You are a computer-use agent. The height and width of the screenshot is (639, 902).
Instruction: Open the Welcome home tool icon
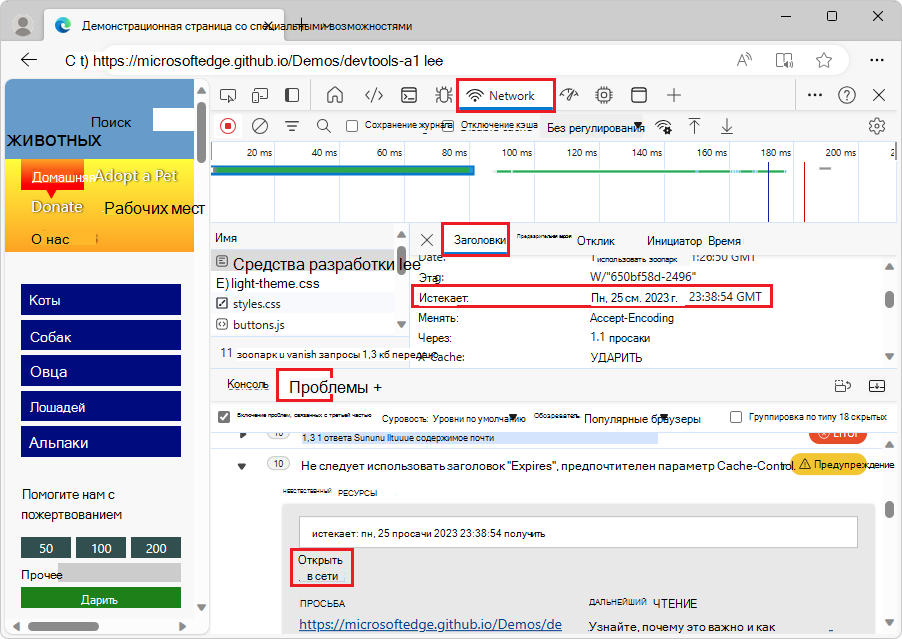tap(335, 95)
